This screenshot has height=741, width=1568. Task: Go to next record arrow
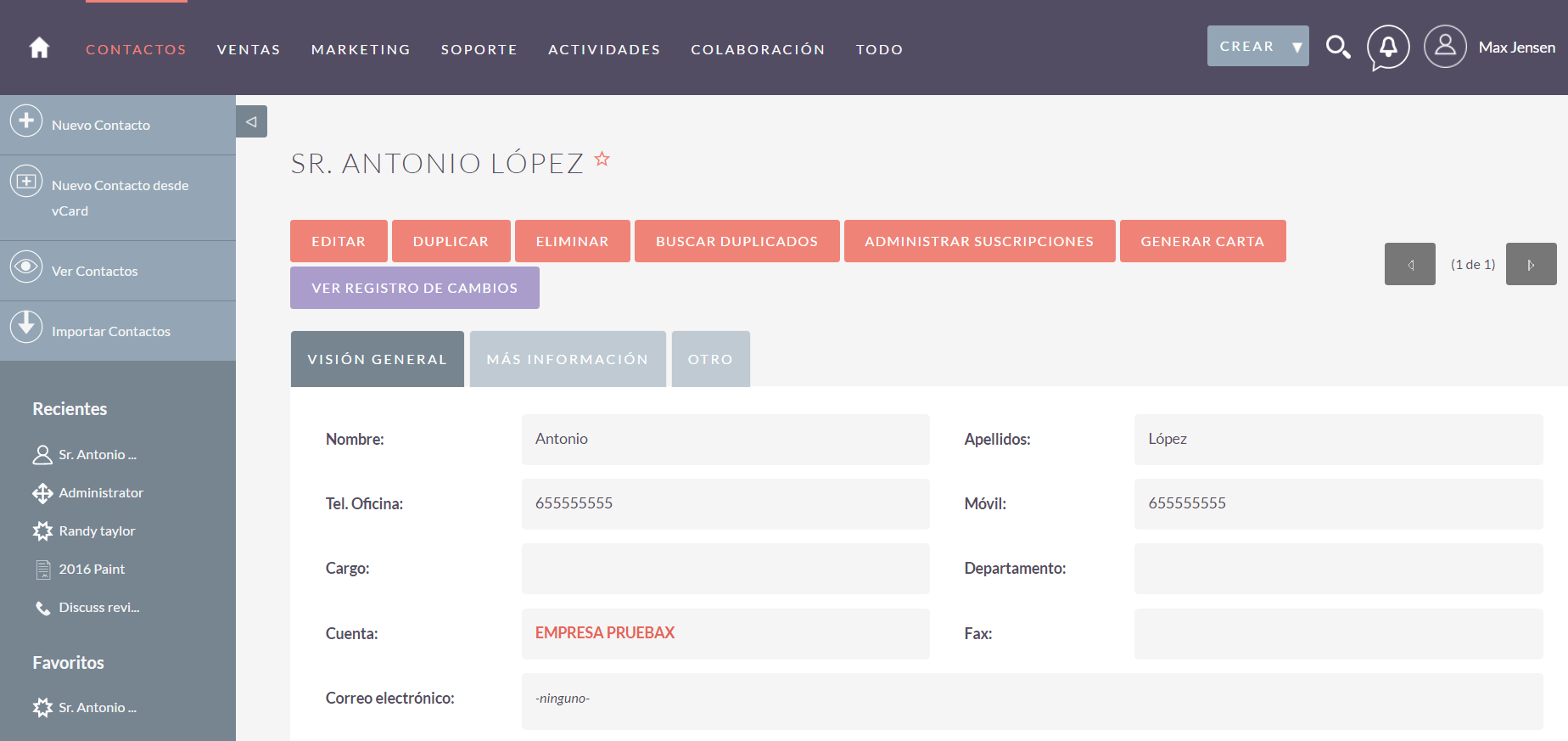1531,264
